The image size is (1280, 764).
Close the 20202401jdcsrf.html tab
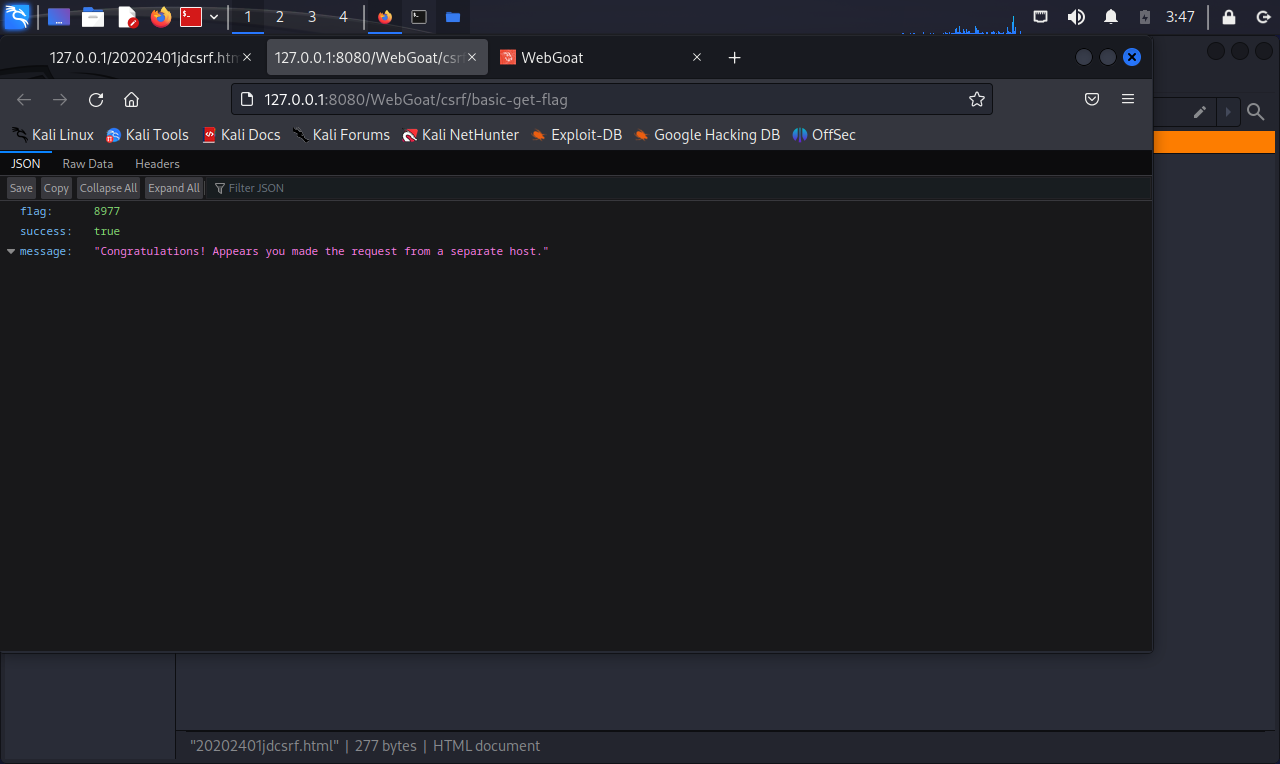(x=247, y=57)
